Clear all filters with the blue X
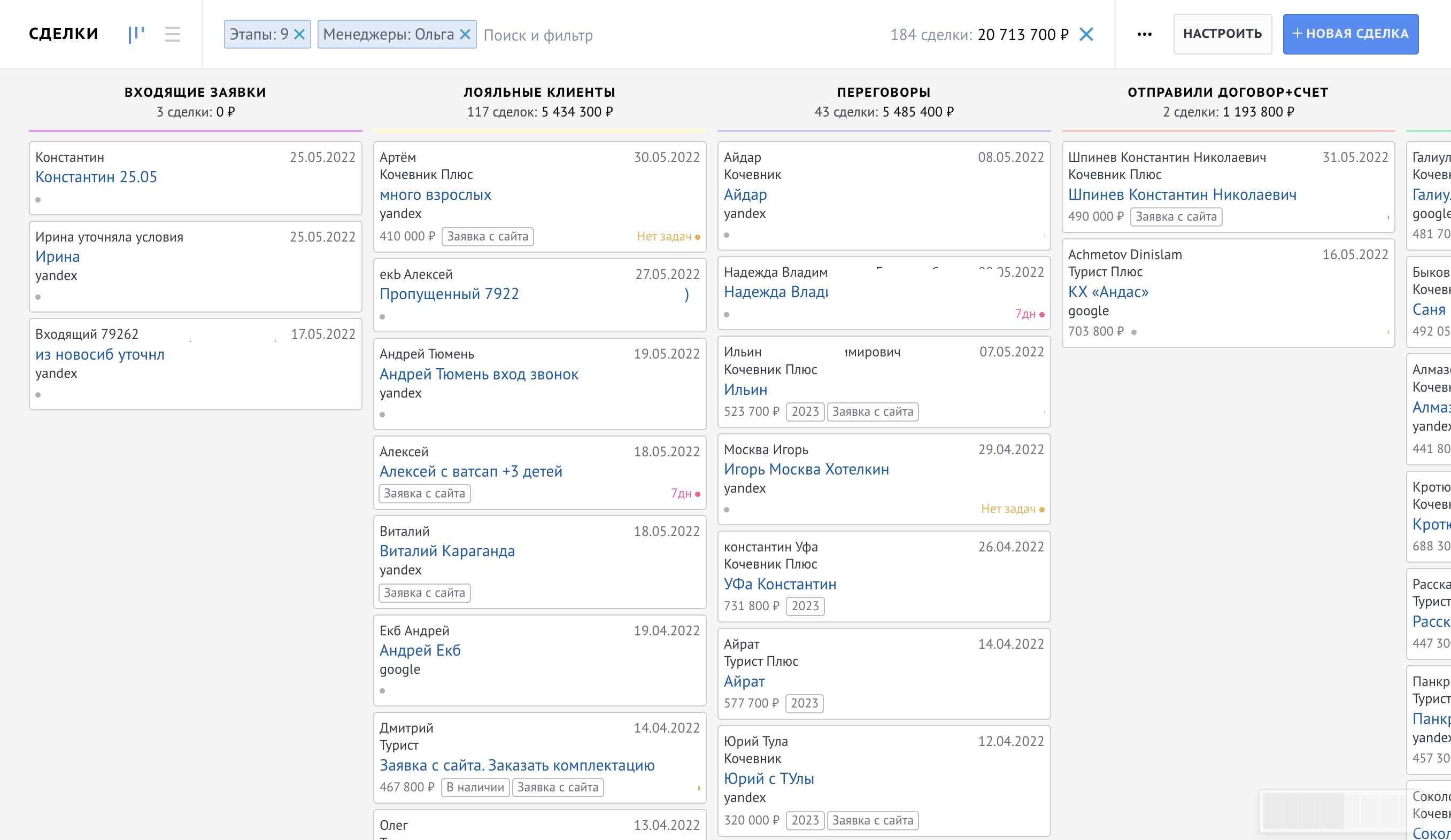This screenshot has width=1451, height=840. coord(1086,35)
